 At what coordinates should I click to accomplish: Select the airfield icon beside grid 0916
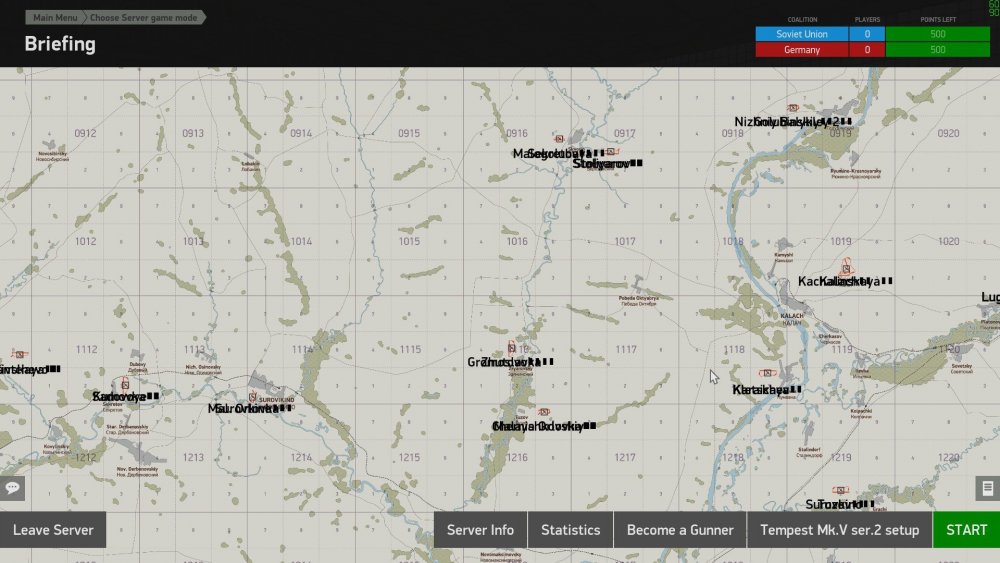coord(559,138)
